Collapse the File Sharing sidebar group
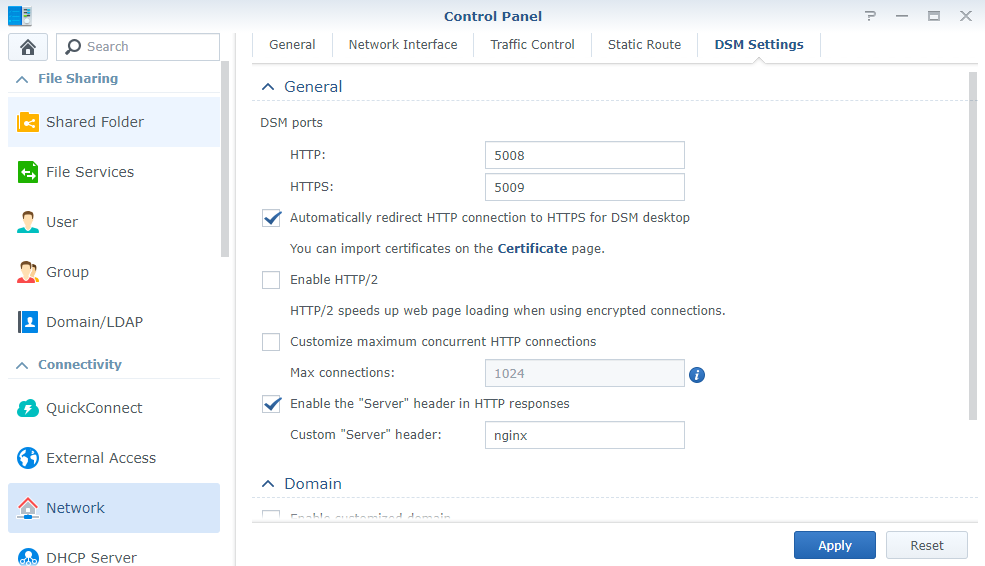 (x=22, y=79)
